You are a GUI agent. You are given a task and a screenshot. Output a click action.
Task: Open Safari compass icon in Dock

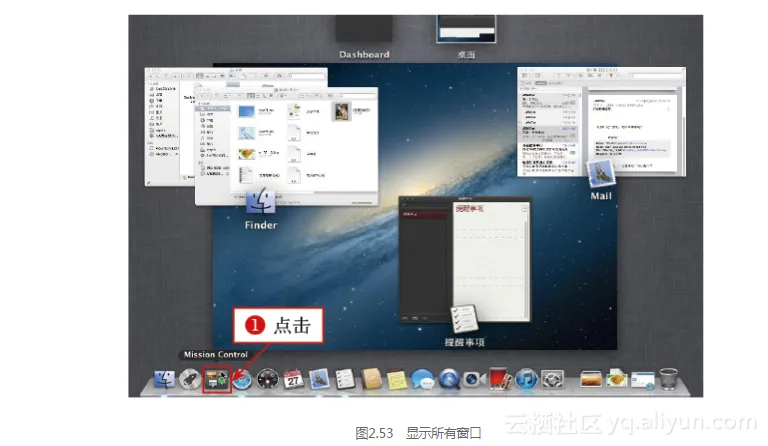(x=242, y=380)
